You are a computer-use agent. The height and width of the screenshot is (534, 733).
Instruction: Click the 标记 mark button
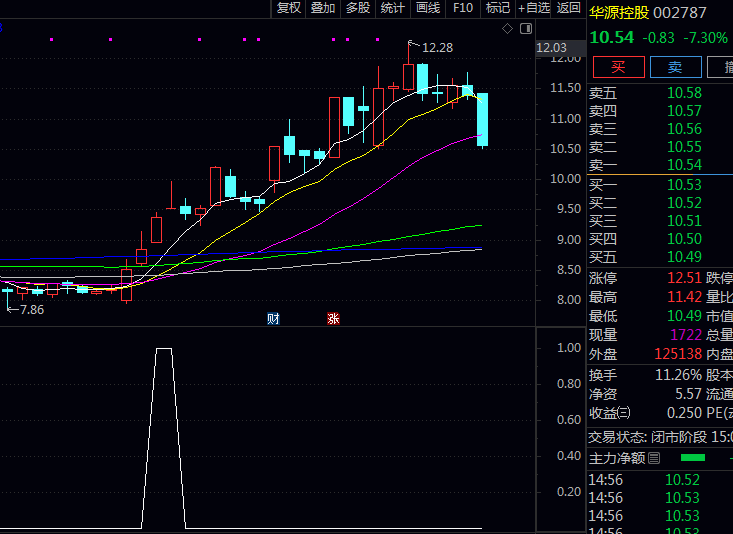(x=497, y=8)
